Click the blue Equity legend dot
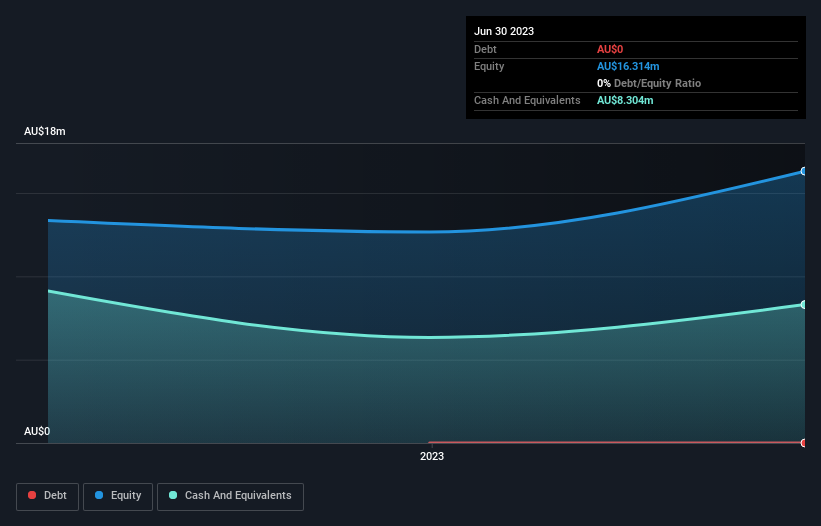 99,495
